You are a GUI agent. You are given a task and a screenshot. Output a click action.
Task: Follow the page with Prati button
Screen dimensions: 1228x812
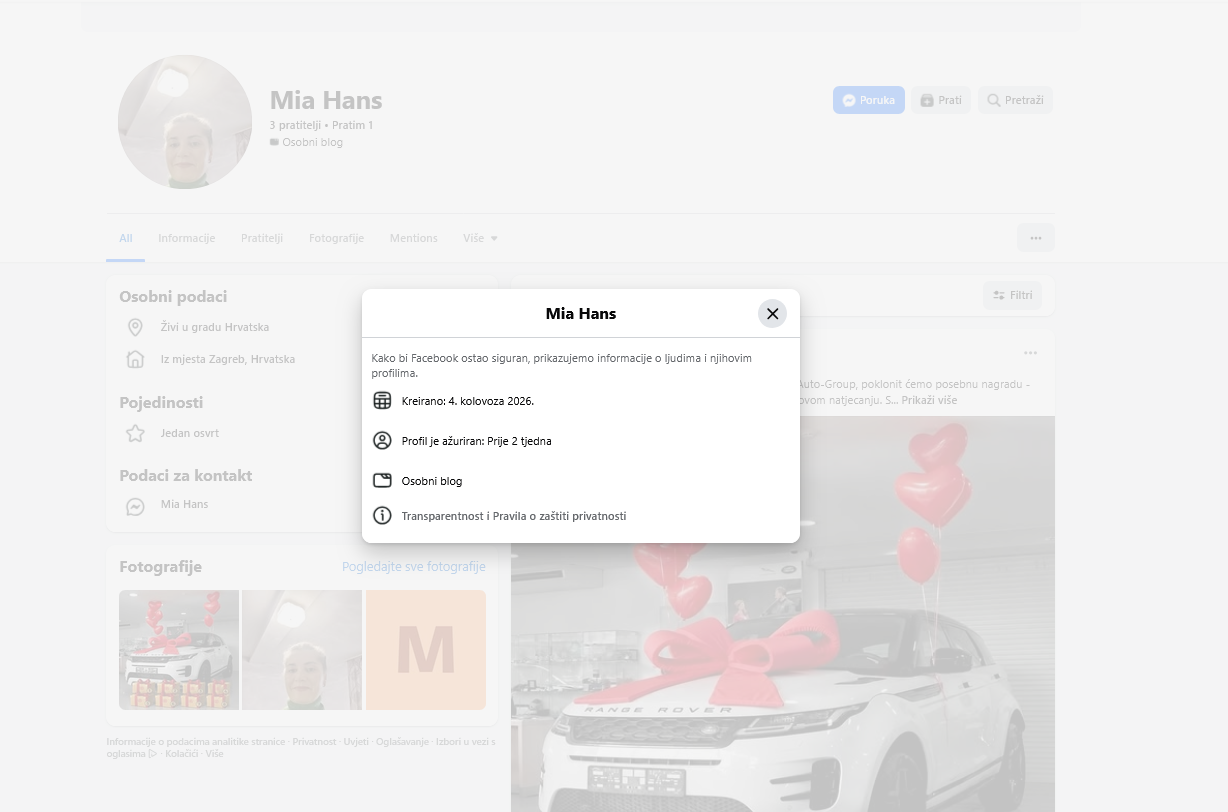pos(940,100)
